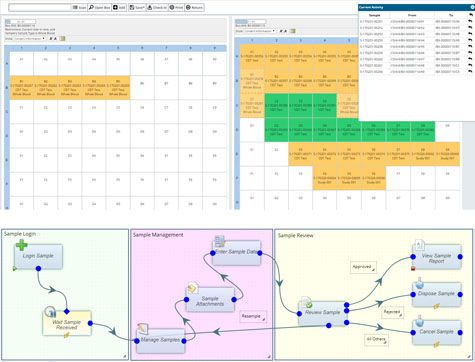475x362 pixels.
Task: Save changes with the Save toolbar button
Action: pos(137,7)
